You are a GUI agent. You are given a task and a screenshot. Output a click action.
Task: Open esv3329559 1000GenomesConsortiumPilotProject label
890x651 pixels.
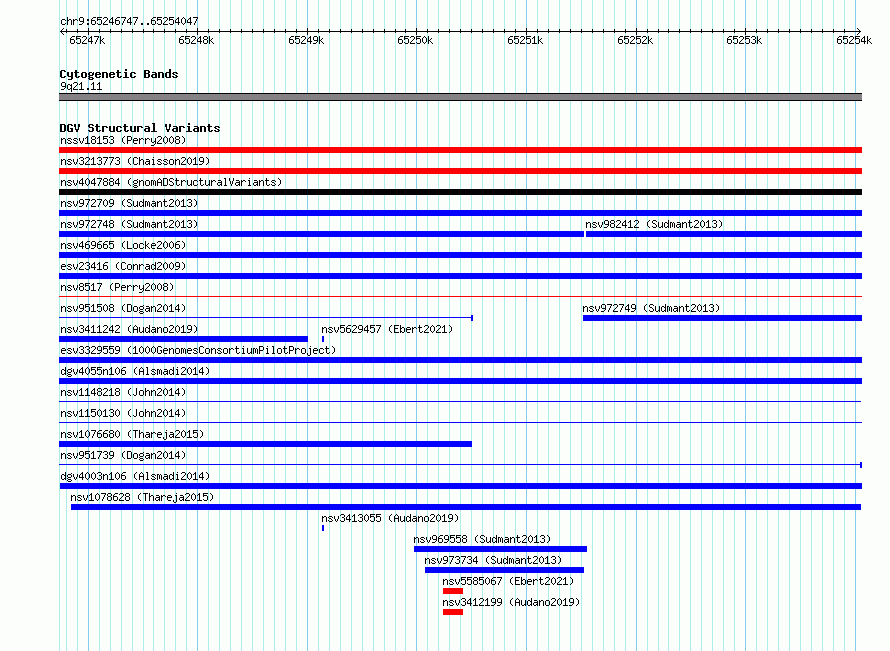[x=198, y=350]
